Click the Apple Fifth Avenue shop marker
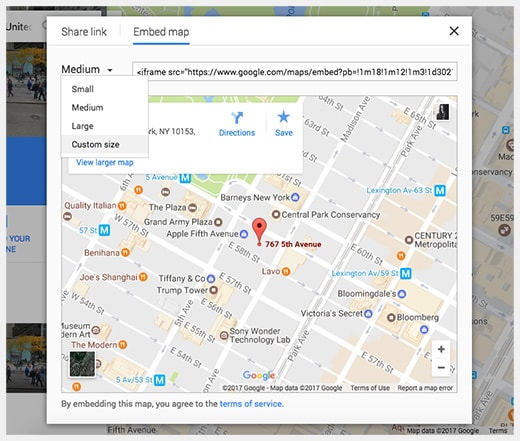Screen dimensions: 520x441 pyautogui.click(x=244, y=234)
